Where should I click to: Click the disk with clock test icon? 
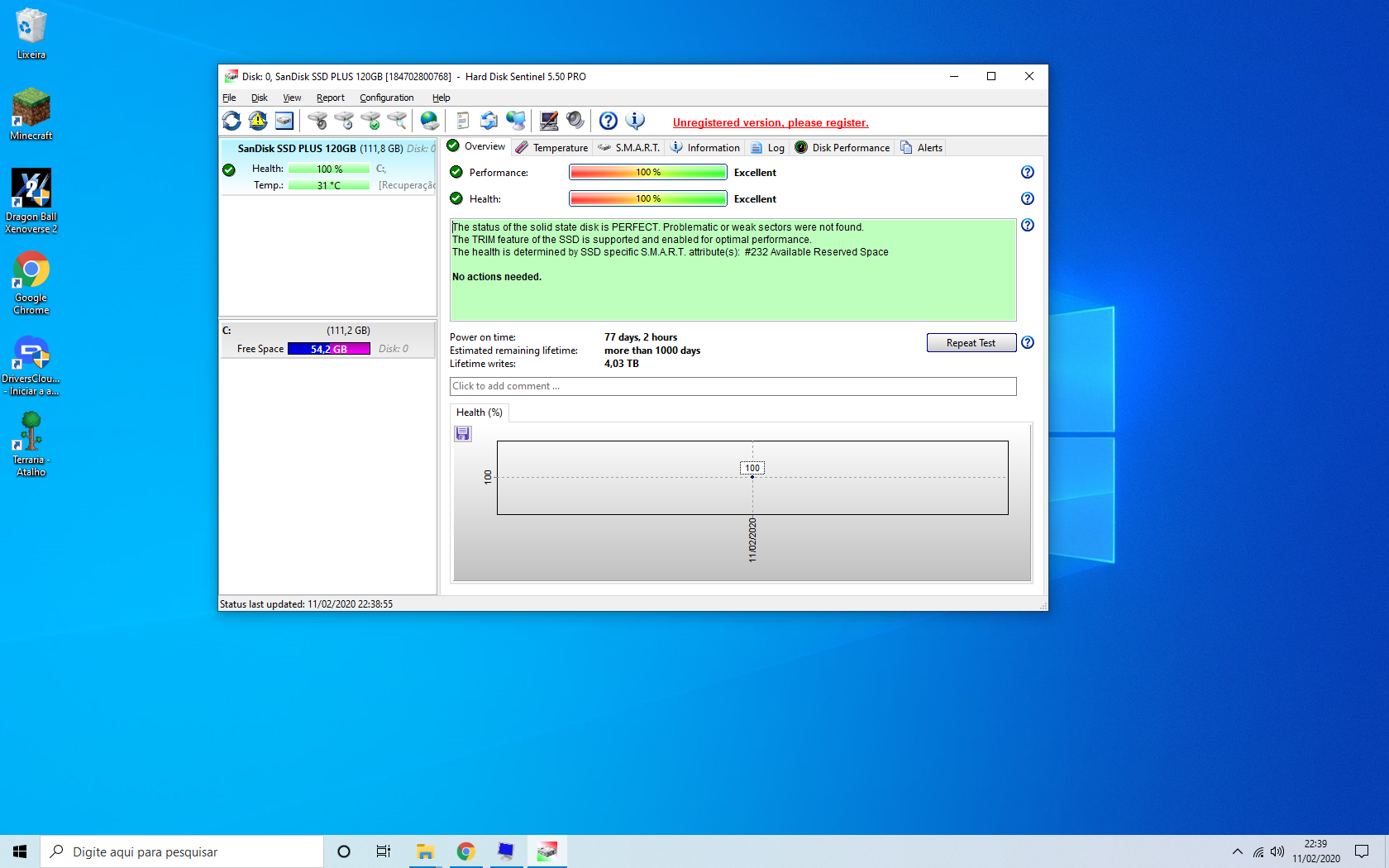344,121
